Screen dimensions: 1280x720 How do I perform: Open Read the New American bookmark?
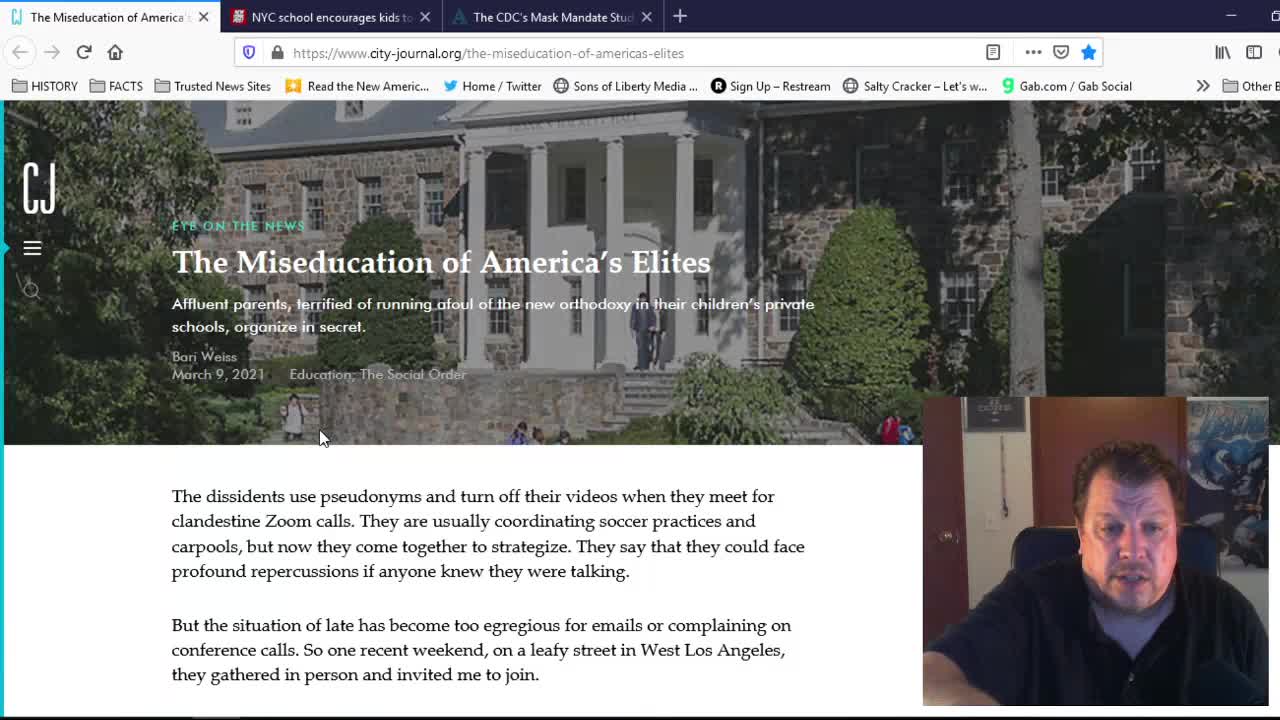[357, 86]
